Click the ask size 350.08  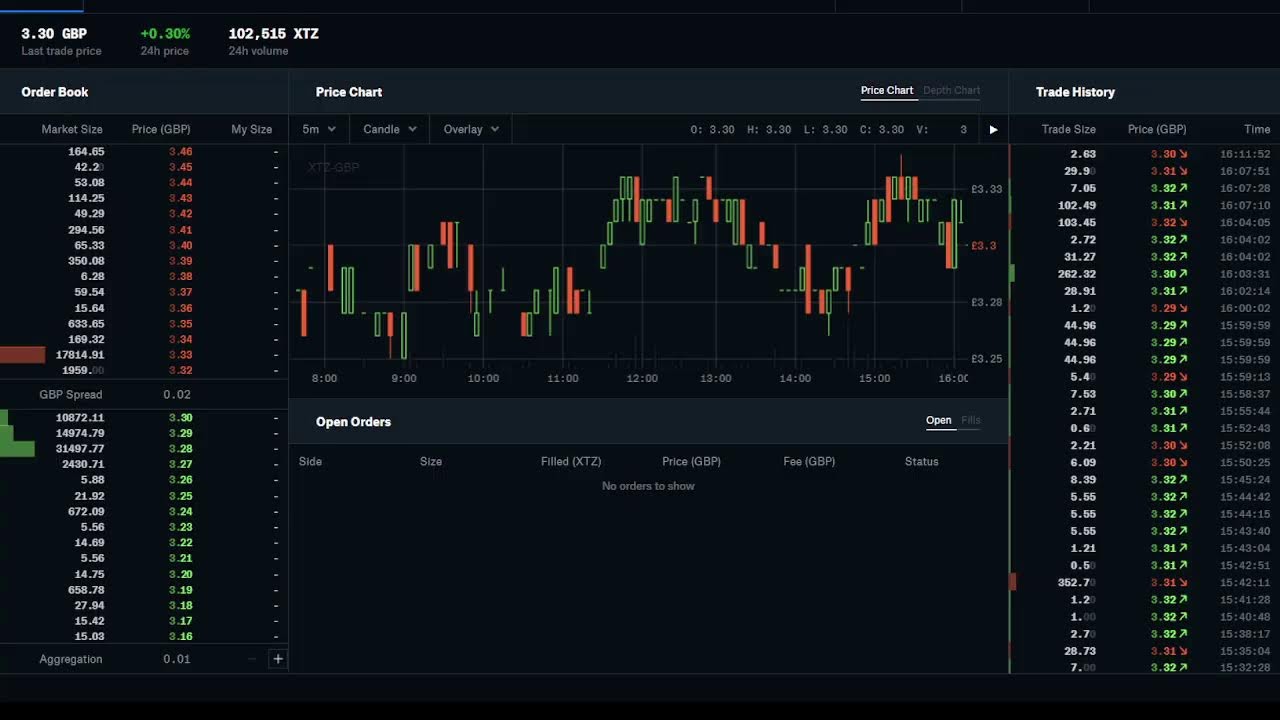86,261
